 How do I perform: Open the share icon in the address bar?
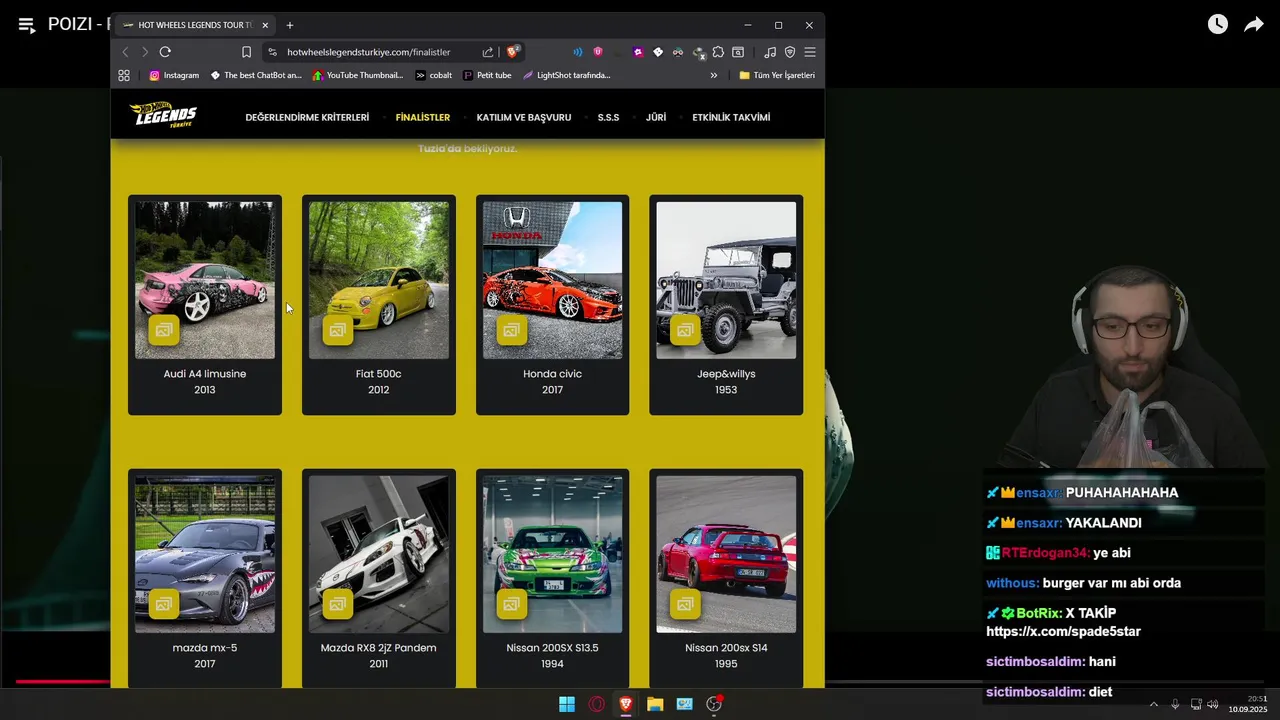488,52
